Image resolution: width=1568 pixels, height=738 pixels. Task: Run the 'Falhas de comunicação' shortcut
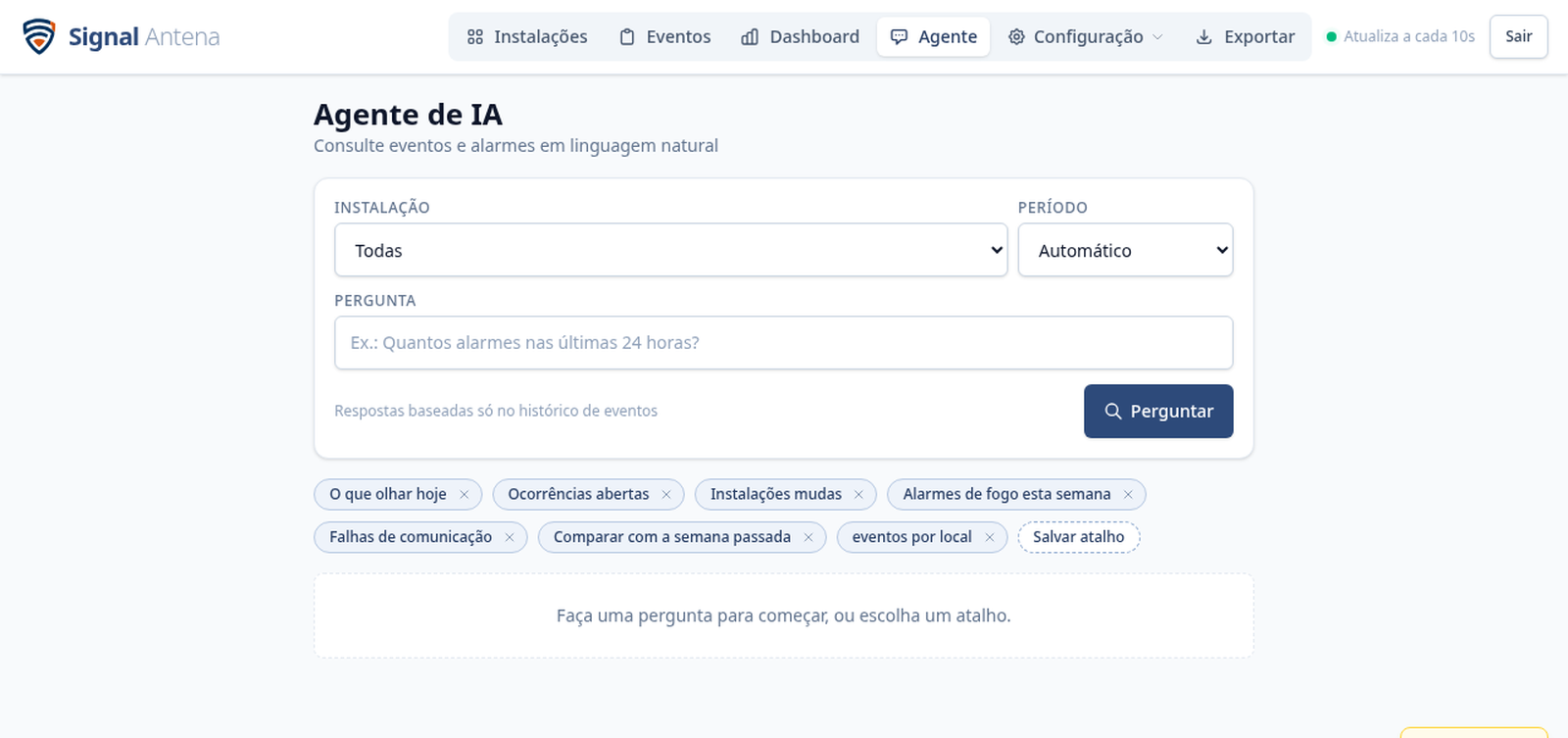pos(411,537)
